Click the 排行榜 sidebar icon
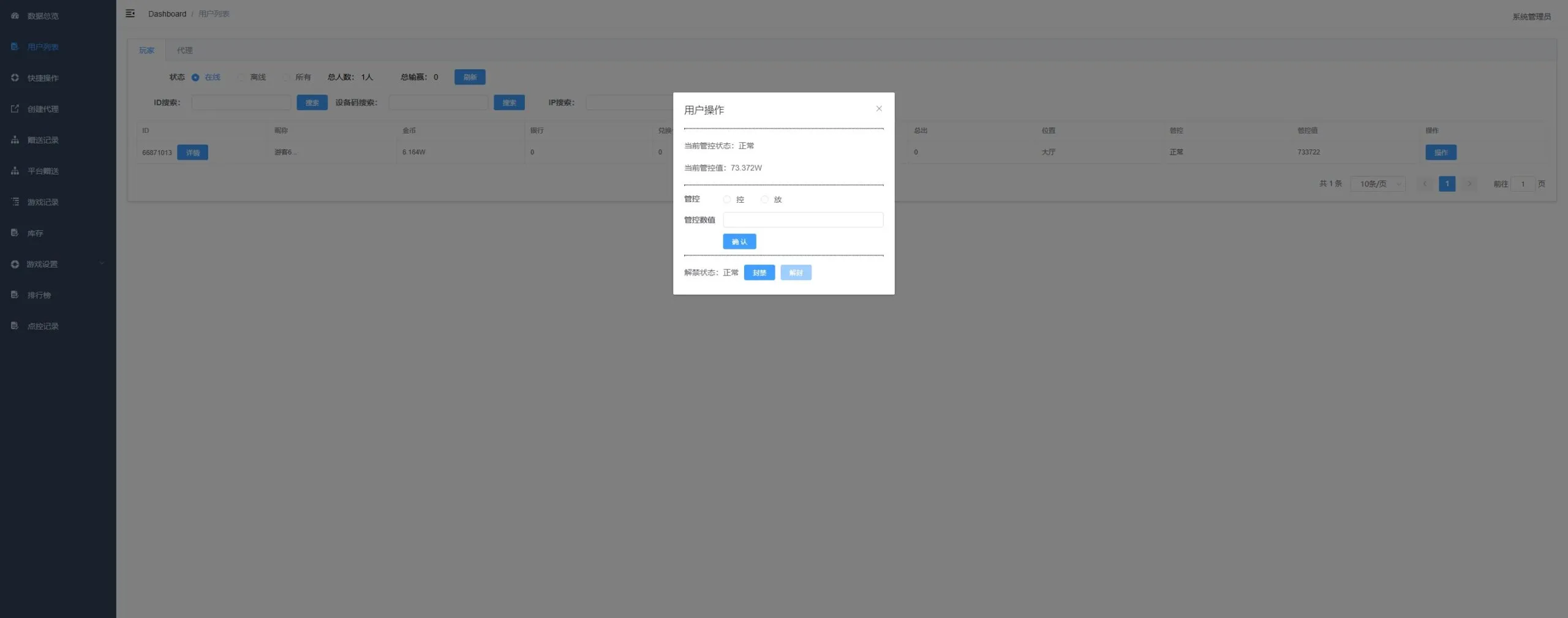This screenshot has height=618, width=1568. [15, 295]
